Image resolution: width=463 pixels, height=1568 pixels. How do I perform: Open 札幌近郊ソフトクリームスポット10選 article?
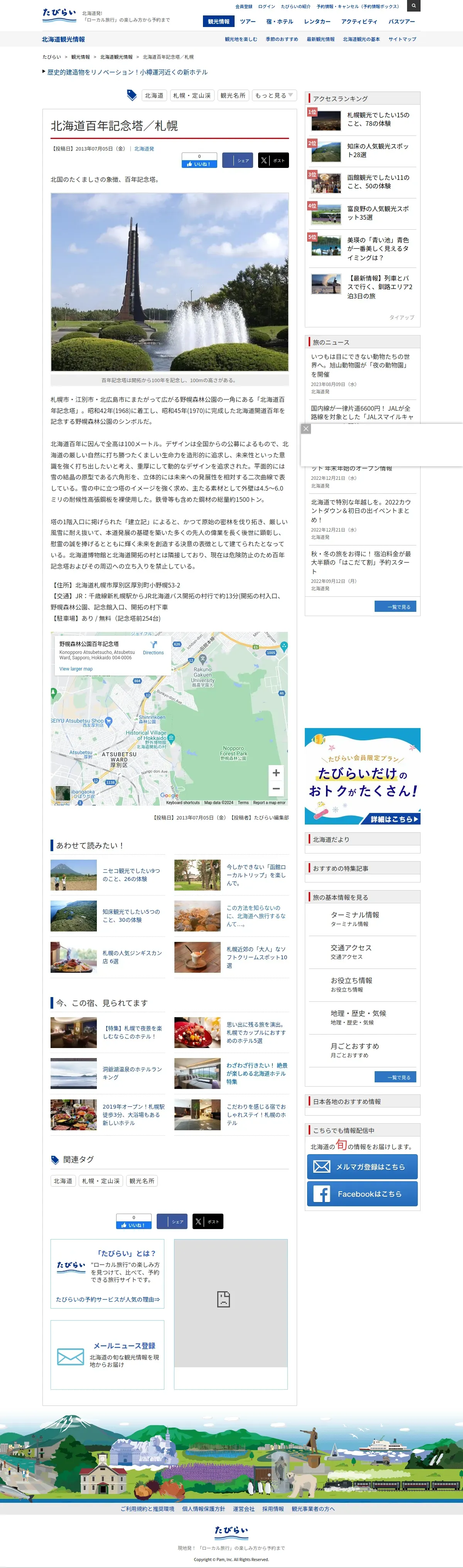pos(231,957)
